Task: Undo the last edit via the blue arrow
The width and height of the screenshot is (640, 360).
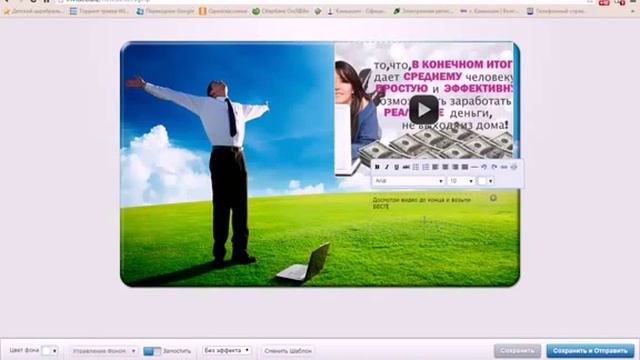Action: coord(484,167)
